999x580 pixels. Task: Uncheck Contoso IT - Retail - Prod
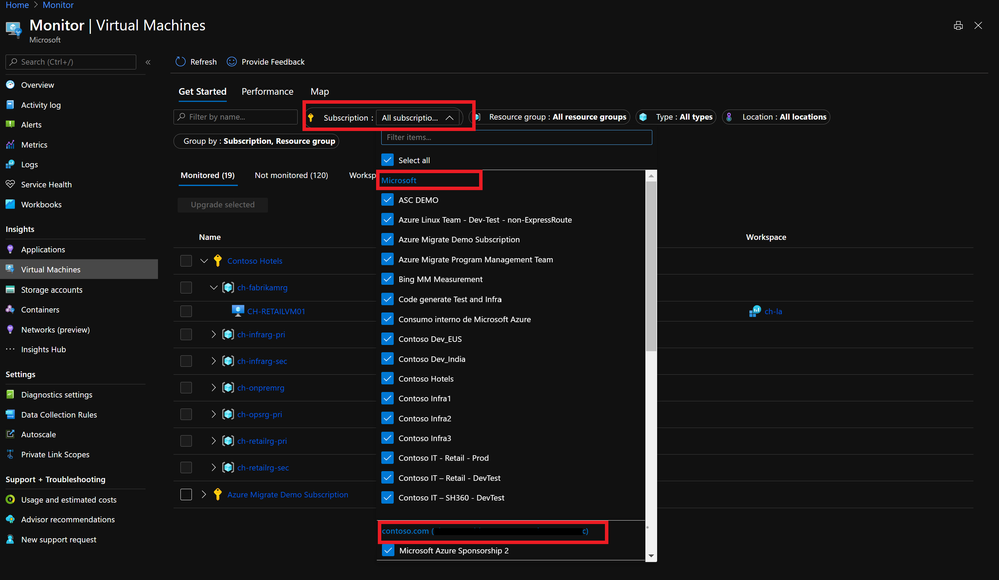387,458
